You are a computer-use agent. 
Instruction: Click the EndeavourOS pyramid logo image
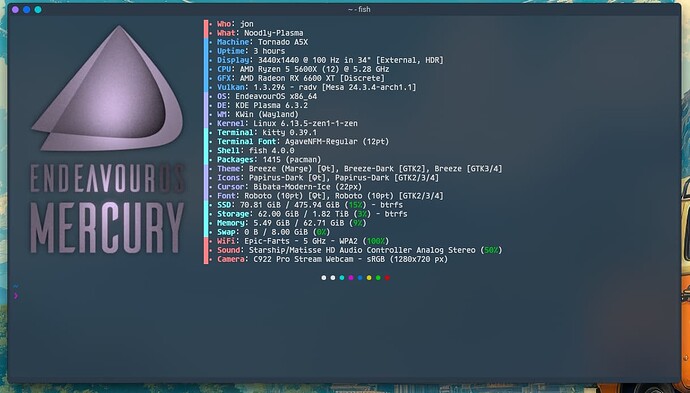click(x=107, y=88)
